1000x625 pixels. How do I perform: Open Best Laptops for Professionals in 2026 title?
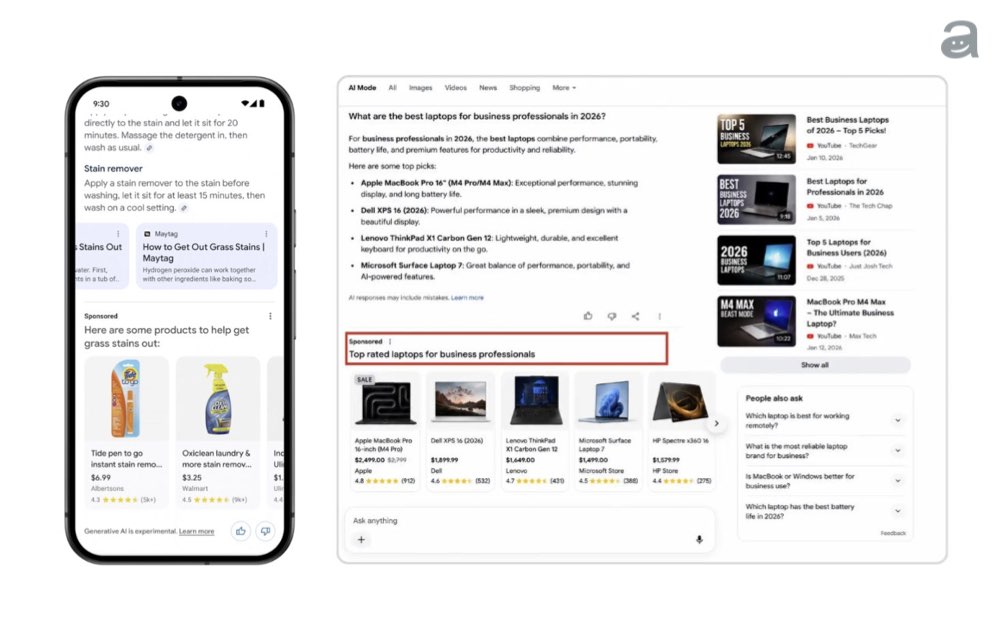coord(845,186)
